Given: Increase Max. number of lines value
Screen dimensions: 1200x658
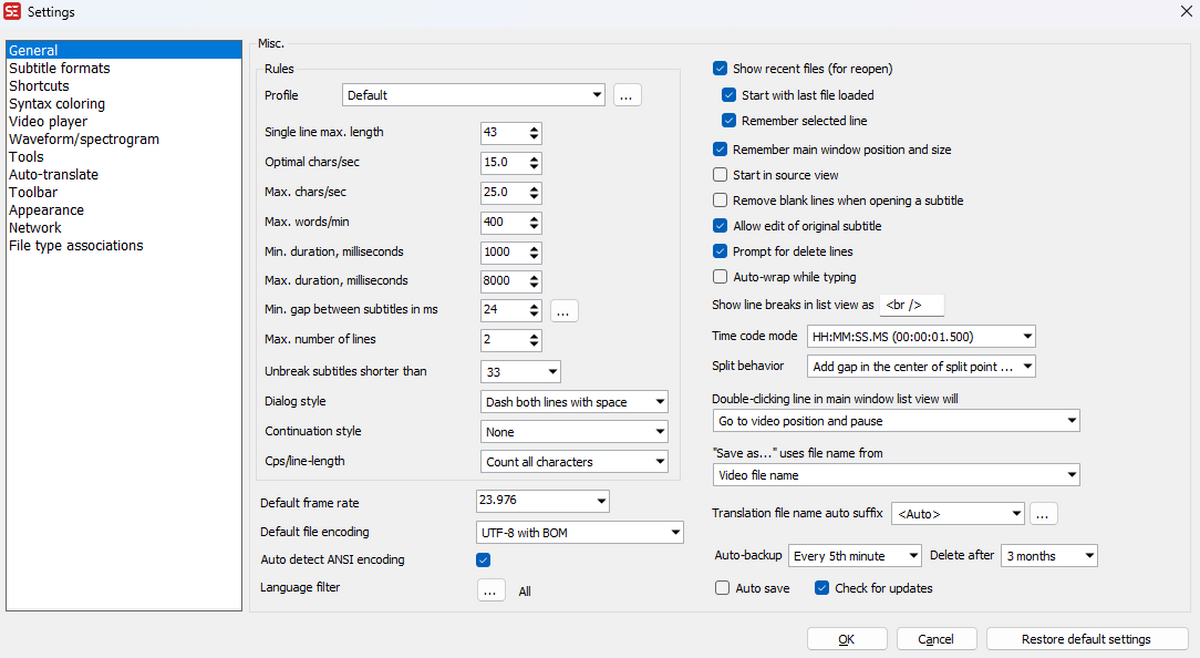Looking at the screenshot, I should pos(534,336).
